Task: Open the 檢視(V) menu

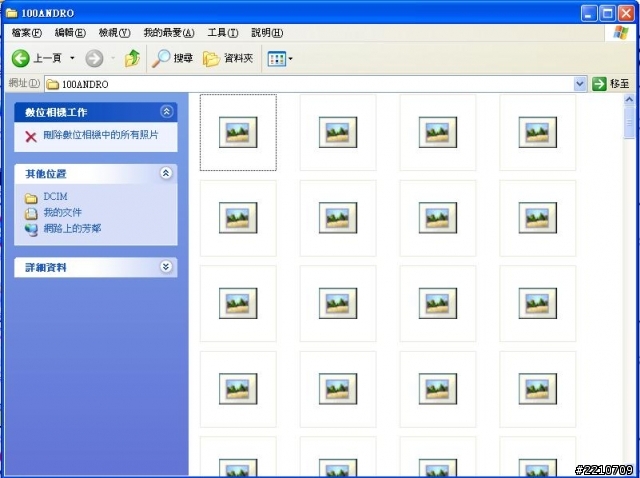Action: click(115, 33)
